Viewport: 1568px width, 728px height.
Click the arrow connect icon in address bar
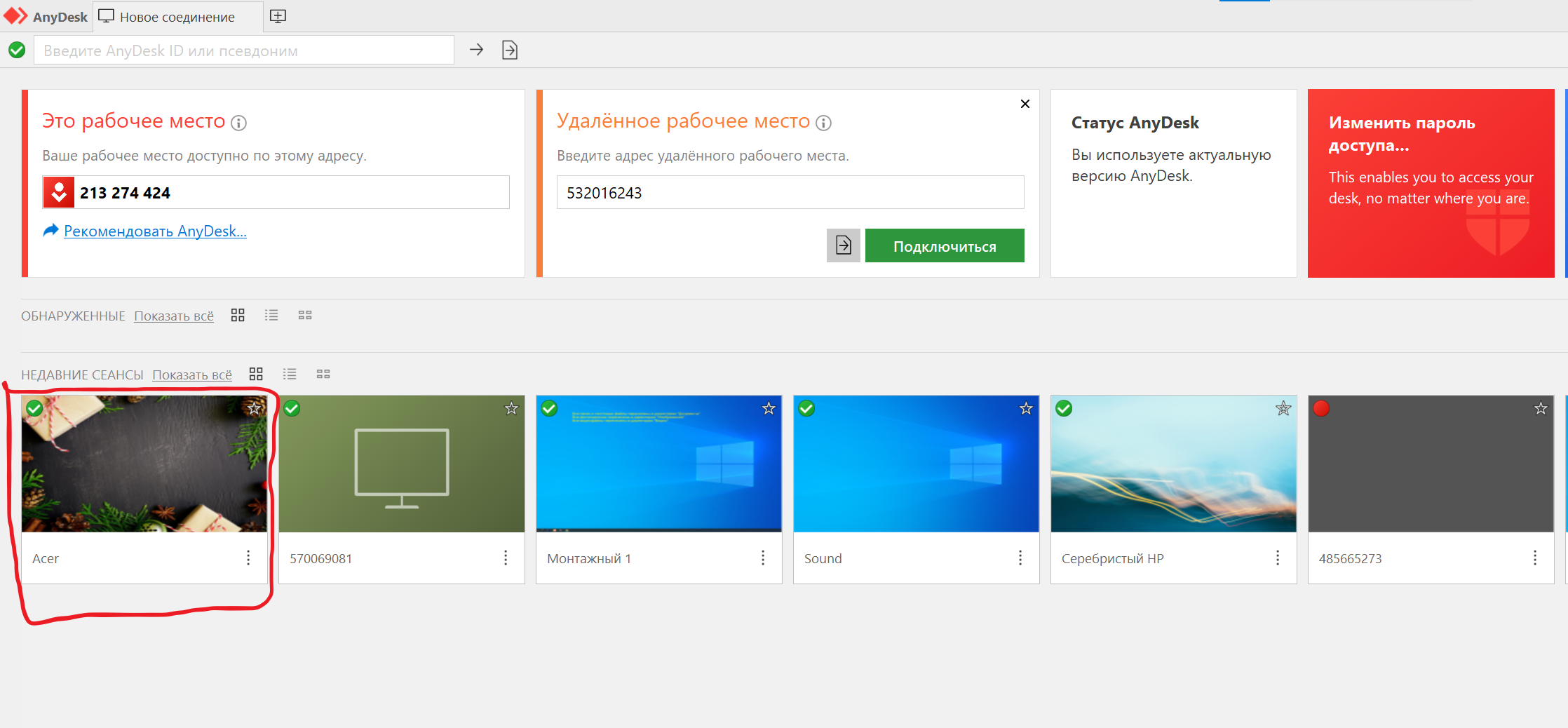pos(476,50)
